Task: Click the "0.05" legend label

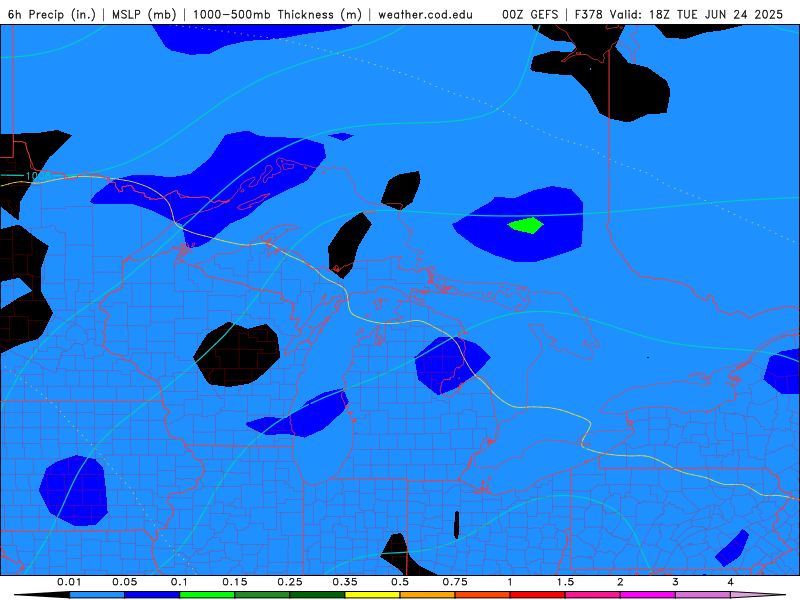Action: point(124,582)
